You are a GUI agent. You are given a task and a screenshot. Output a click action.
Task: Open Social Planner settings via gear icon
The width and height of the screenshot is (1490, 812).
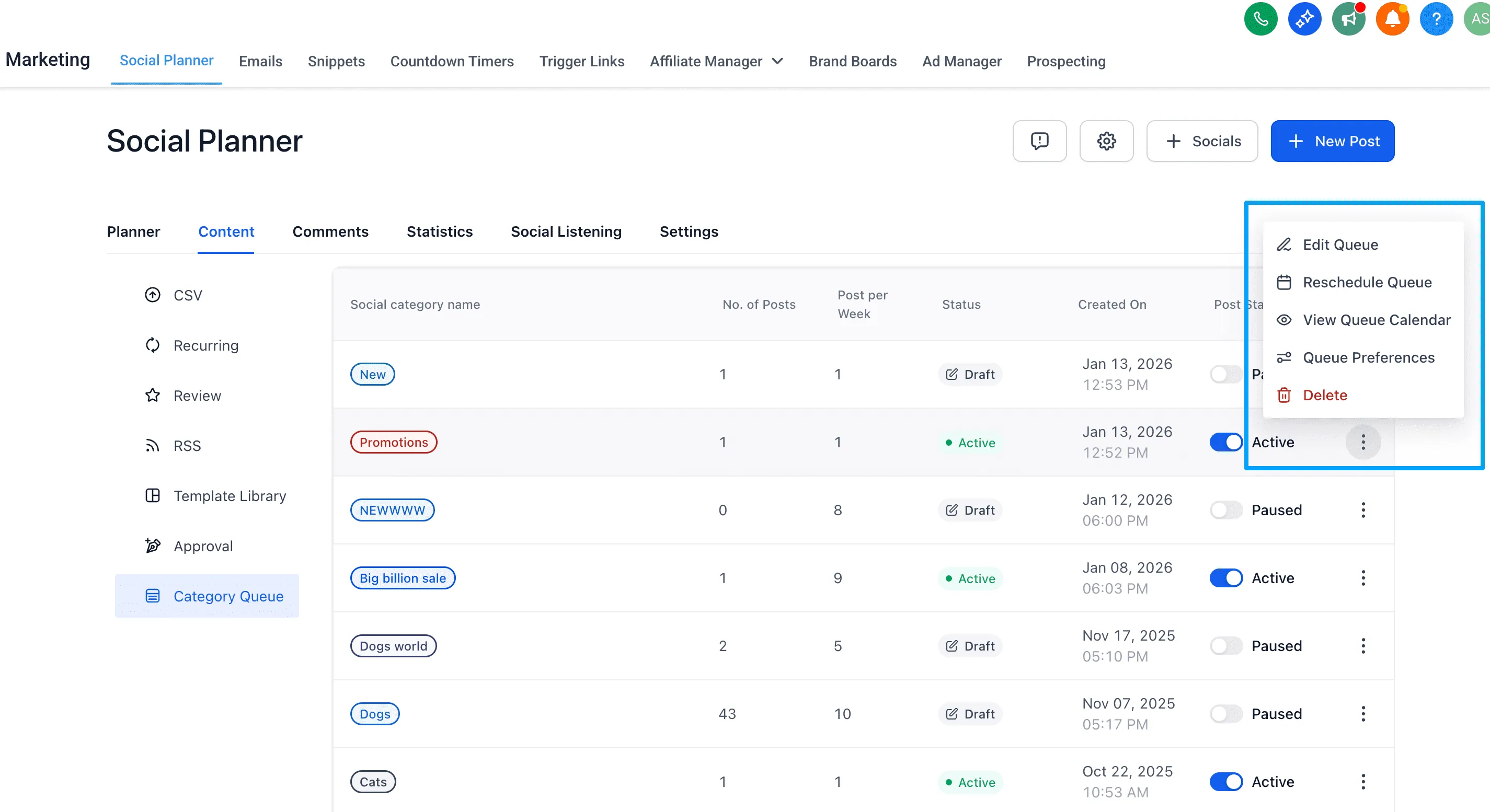click(x=1106, y=141)
